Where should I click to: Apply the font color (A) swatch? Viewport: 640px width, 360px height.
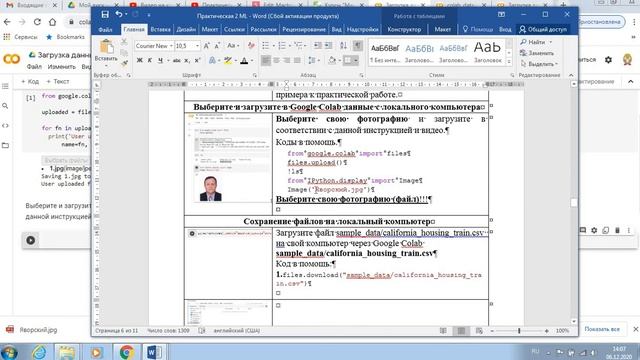pos(244,60)
